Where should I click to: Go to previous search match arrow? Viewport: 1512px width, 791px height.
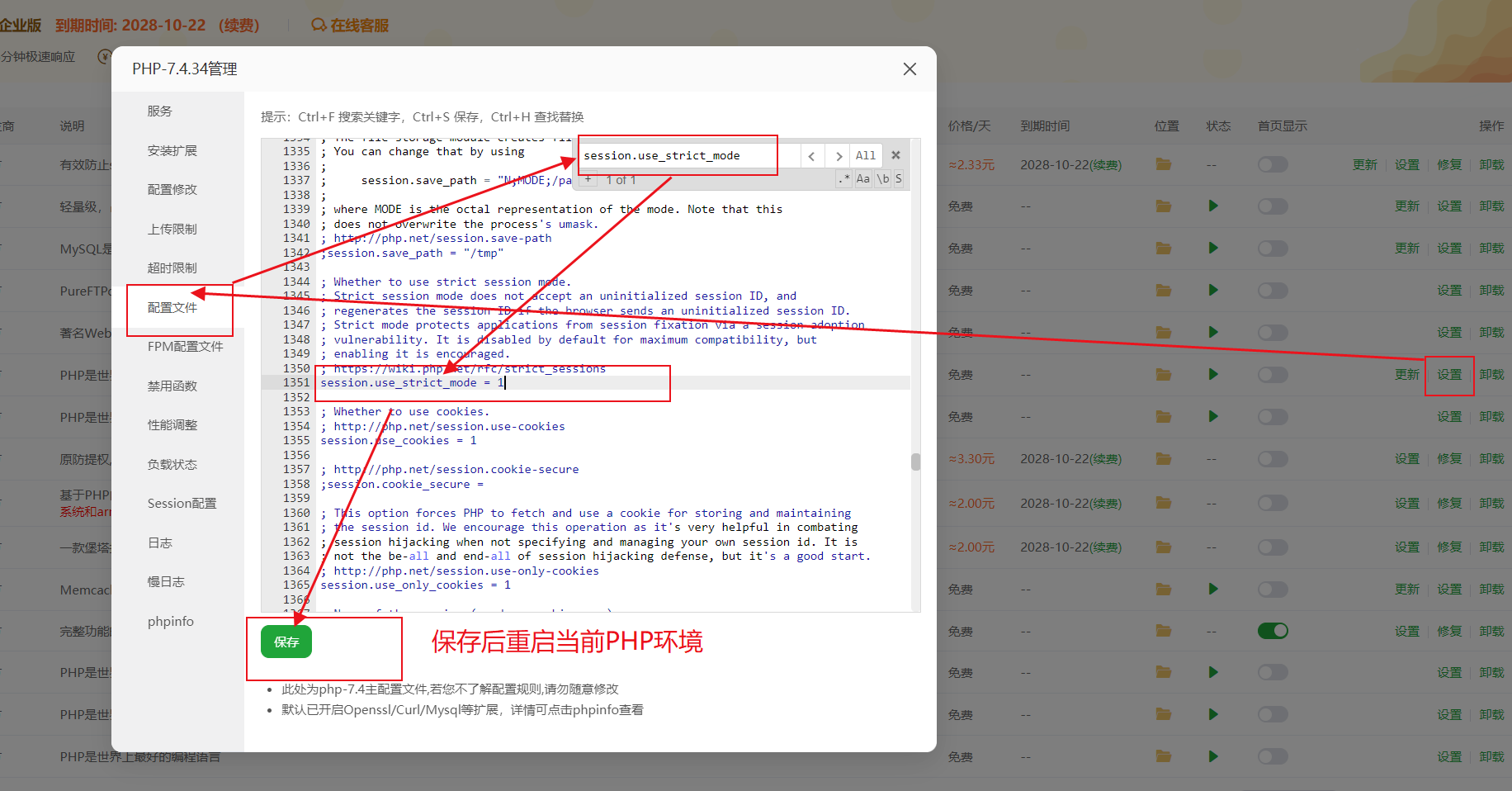click(x=811, y=155)
